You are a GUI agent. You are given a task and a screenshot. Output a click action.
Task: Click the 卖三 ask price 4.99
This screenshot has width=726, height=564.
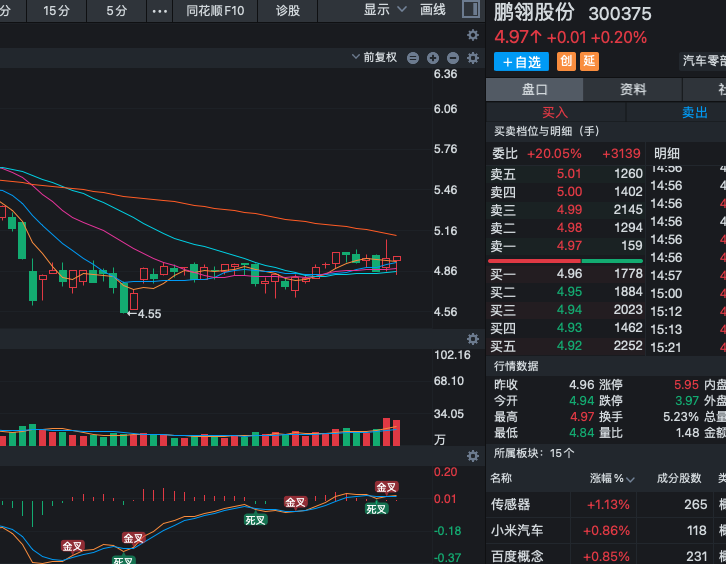click(569, 210)
